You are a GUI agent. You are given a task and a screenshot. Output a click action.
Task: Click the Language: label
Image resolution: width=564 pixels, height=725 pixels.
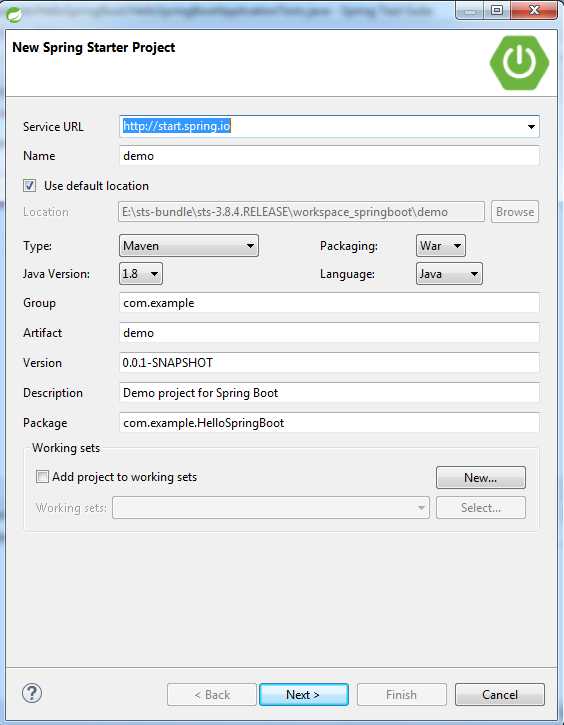[347, 274]
